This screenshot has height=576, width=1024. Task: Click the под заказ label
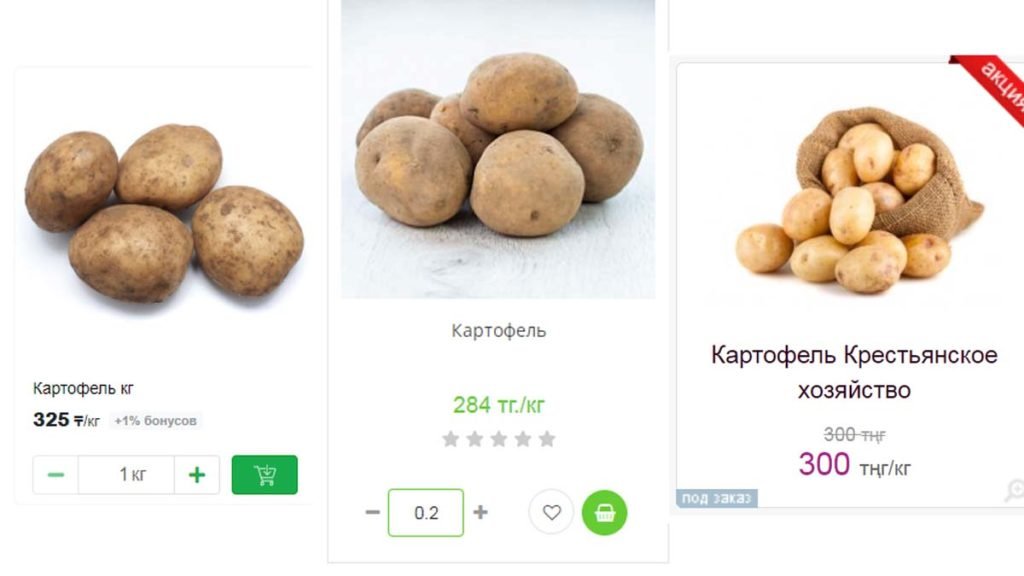[716, 498]
